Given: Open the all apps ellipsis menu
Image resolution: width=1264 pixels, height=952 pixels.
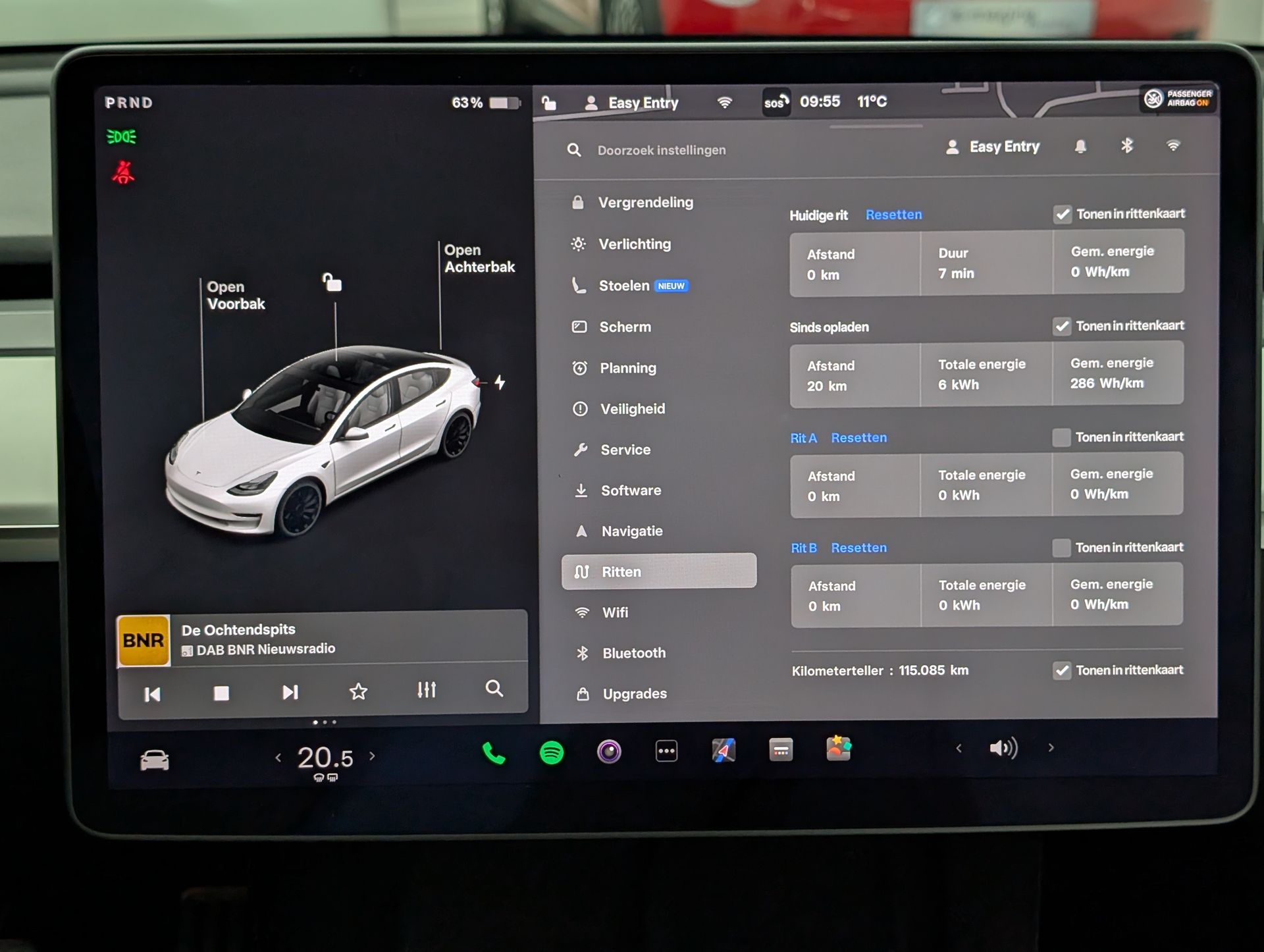Looking at the screenshot, I should (666, 751).
